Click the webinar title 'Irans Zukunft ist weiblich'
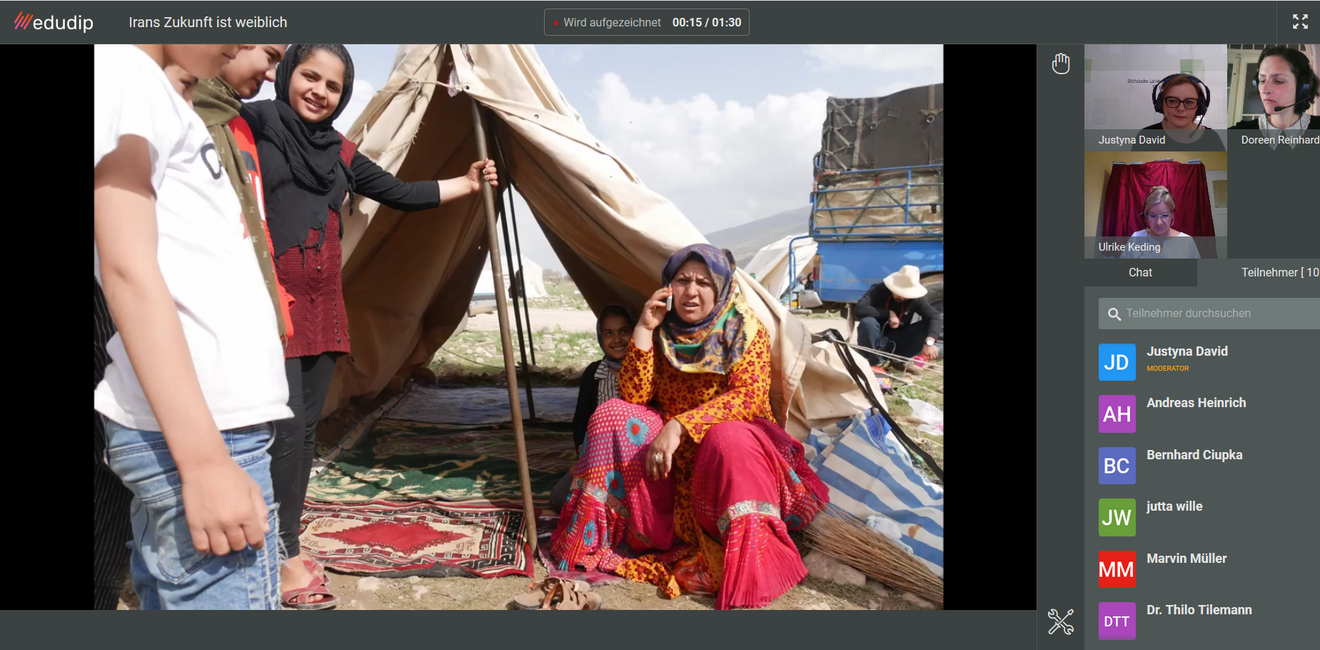 208,22
